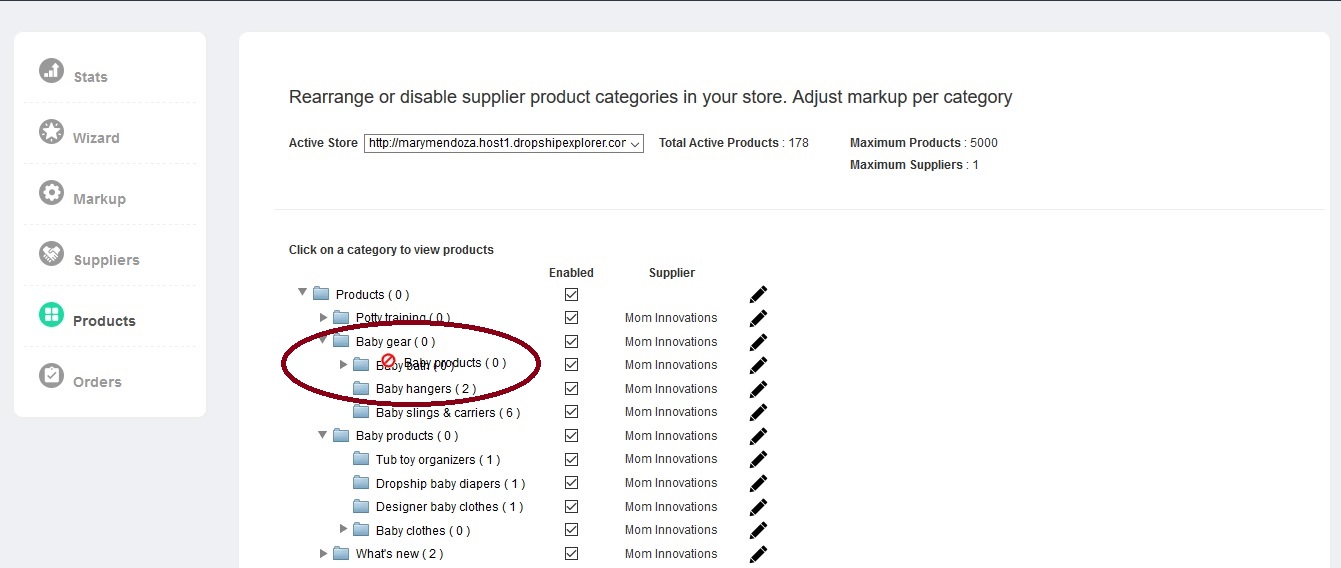The height and width of the screenshot is (568, 1341).
Task: Click pencil icon for Potty training
Action: click(x=758, y=318)
